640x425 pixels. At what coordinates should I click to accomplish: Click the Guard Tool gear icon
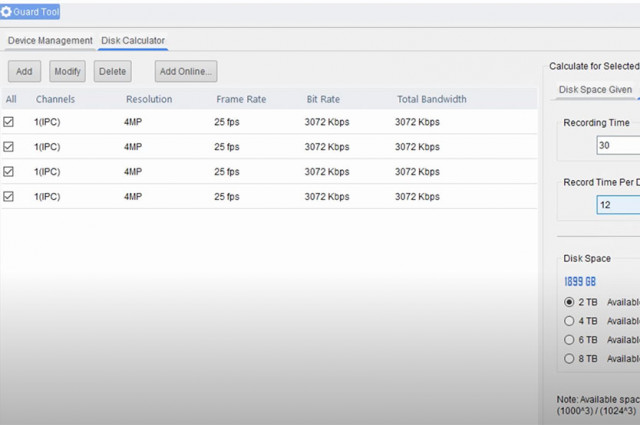6,12
